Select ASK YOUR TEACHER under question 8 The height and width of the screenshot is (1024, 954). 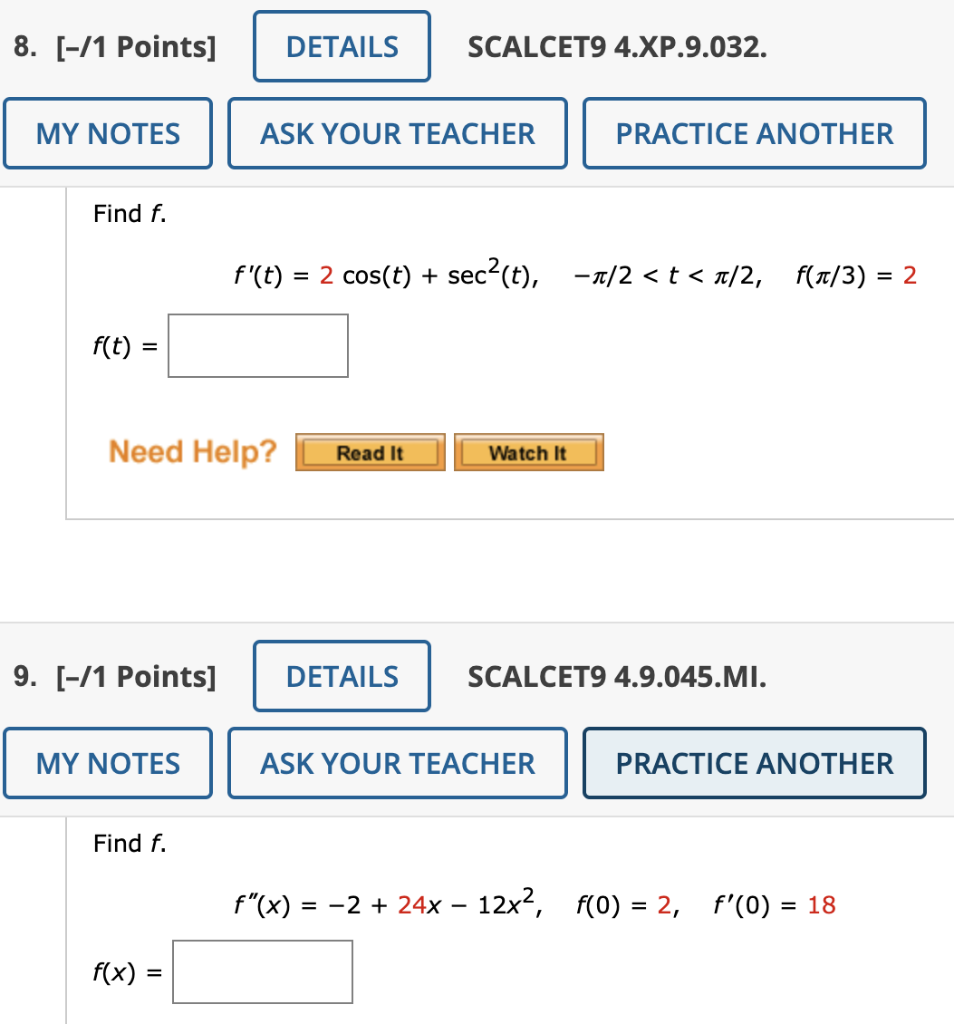pos(396,133)
